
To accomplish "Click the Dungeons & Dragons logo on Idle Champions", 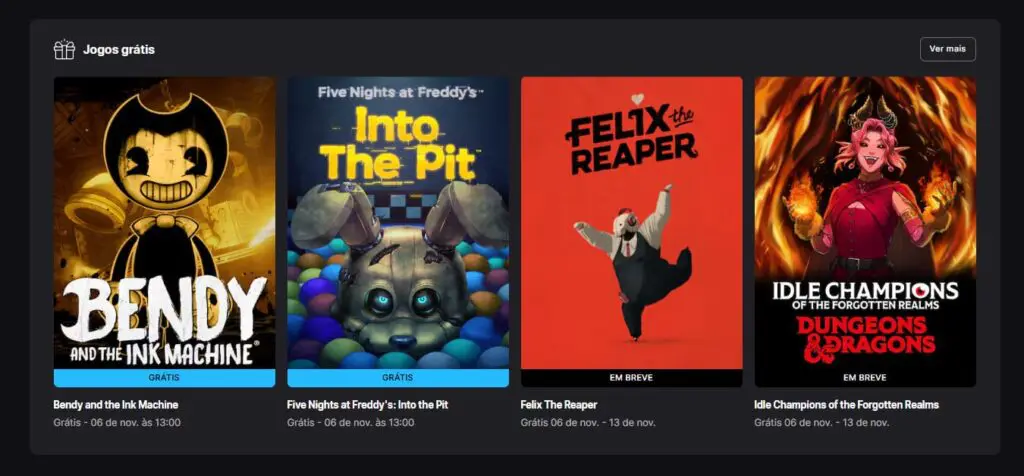I will point(865,336).
